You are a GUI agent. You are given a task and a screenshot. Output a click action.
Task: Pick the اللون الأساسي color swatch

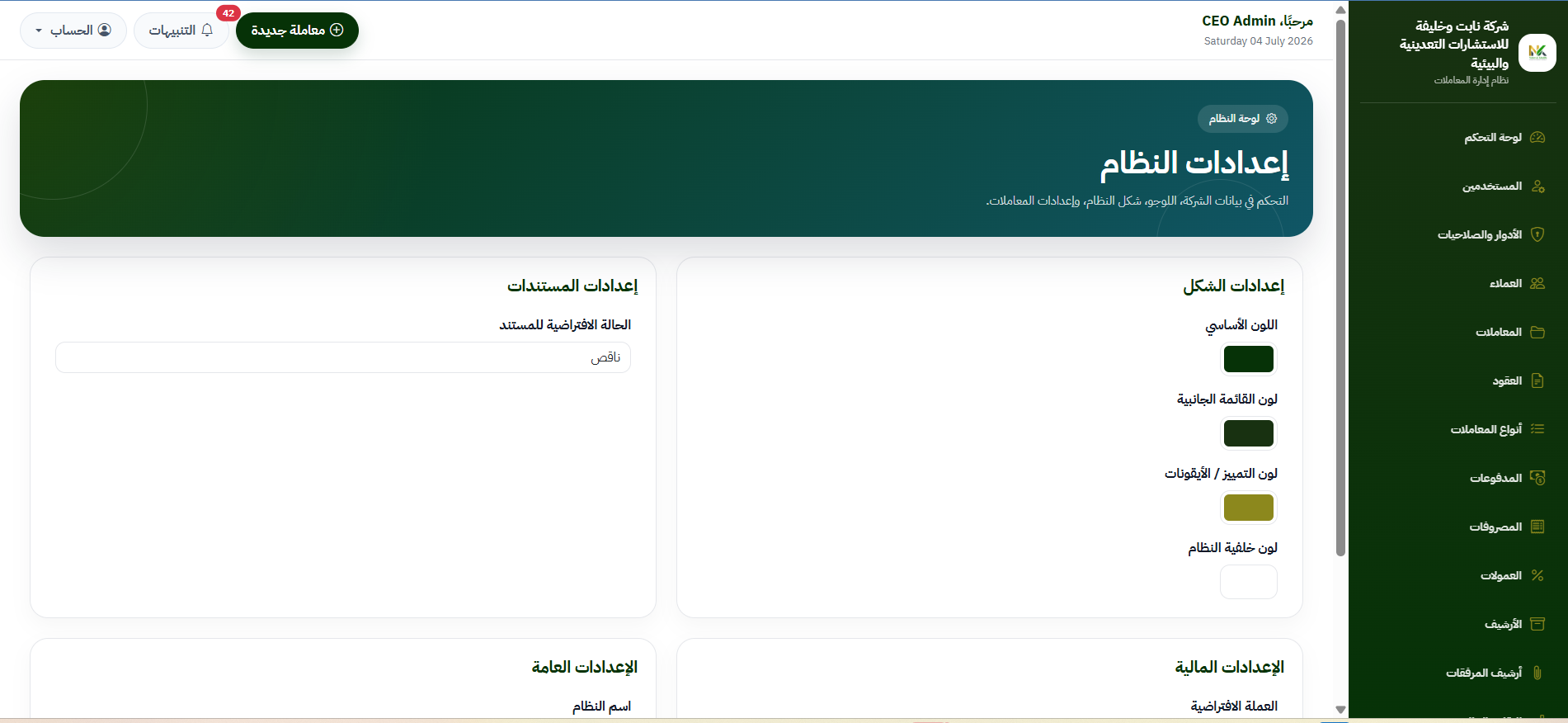[1249, 359]
